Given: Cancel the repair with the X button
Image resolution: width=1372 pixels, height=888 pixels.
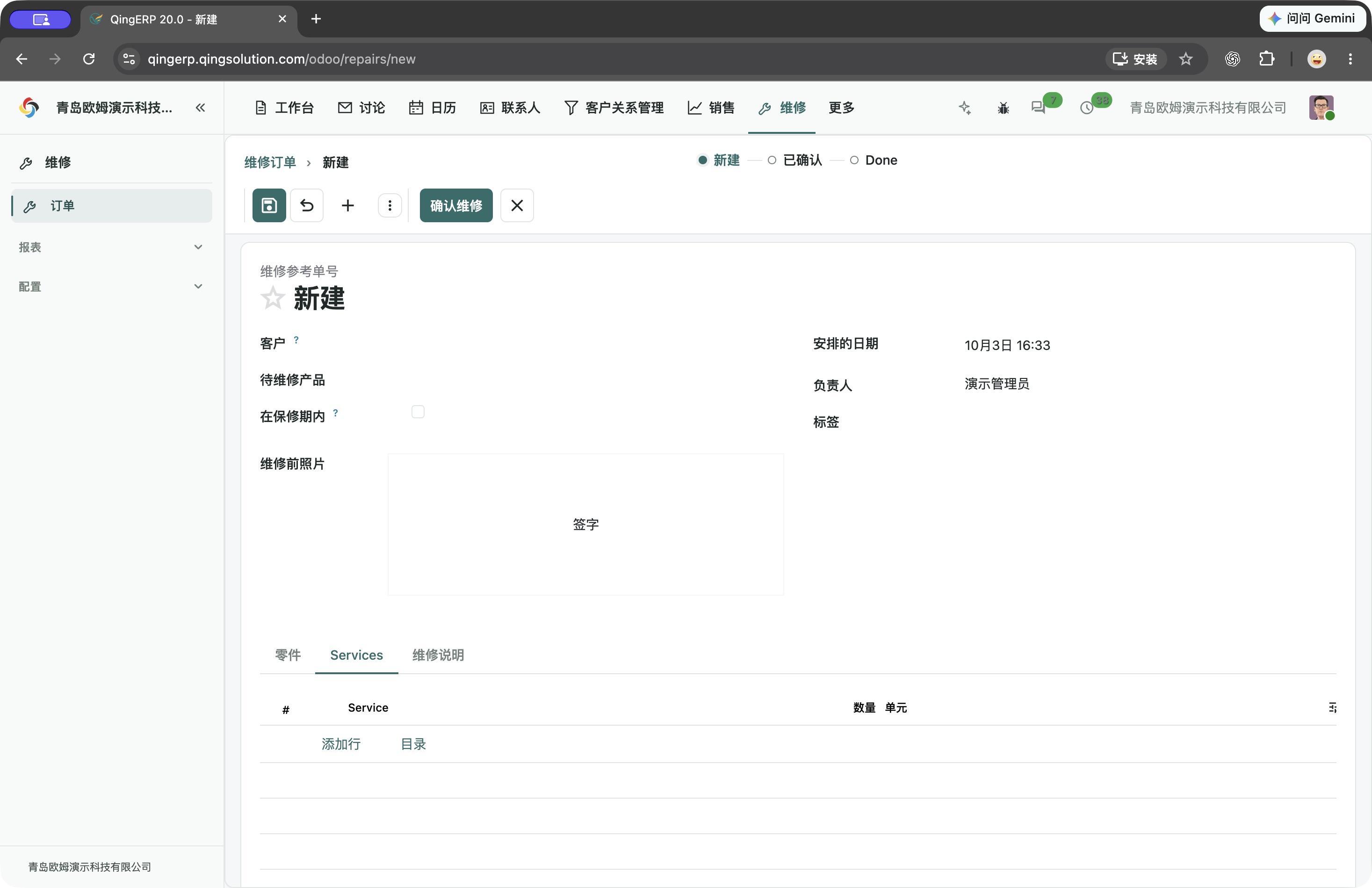Looking at the screenshot, I should click(517, 205).
